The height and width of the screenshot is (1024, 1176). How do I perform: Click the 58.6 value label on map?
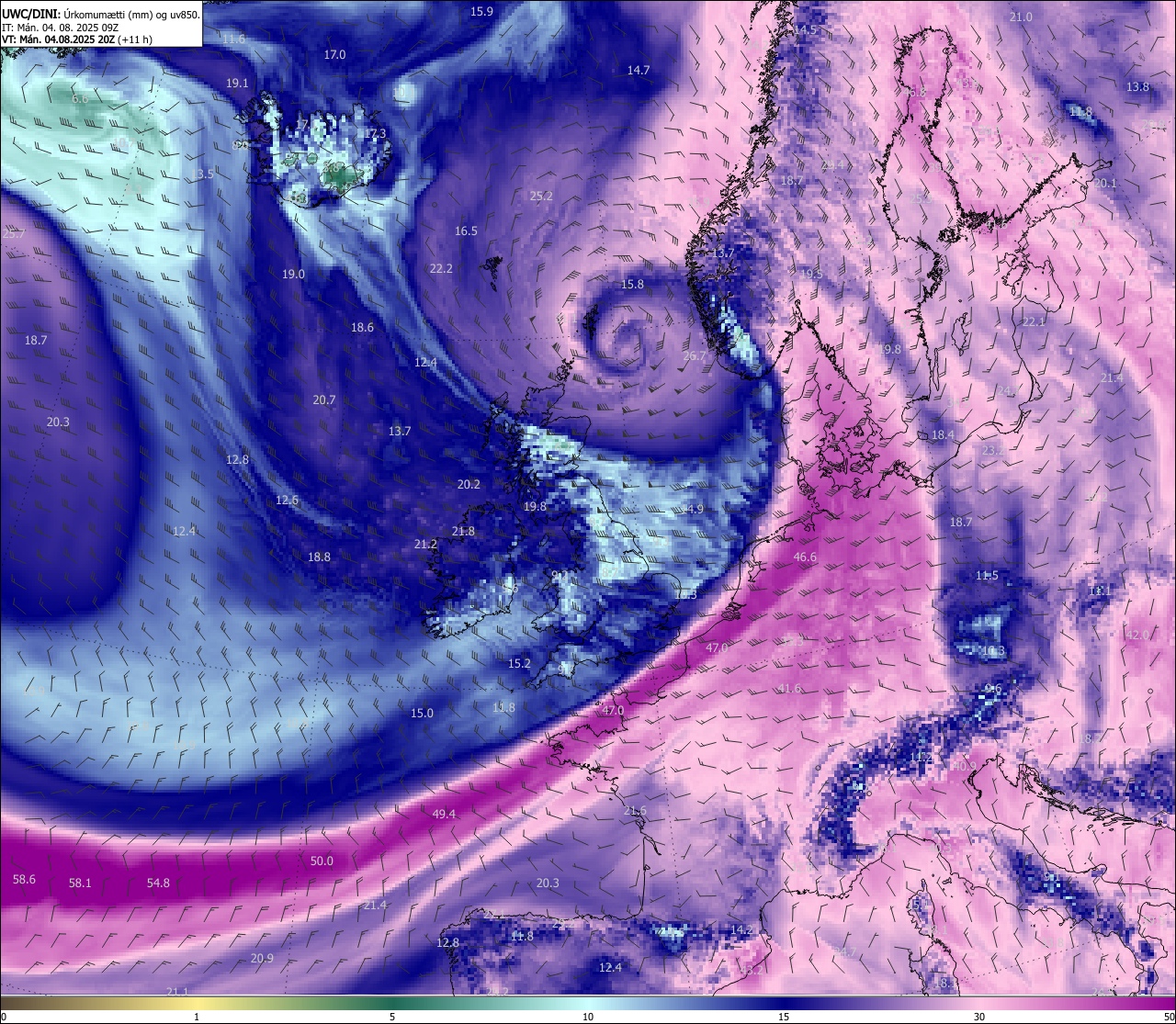(24, 879)
